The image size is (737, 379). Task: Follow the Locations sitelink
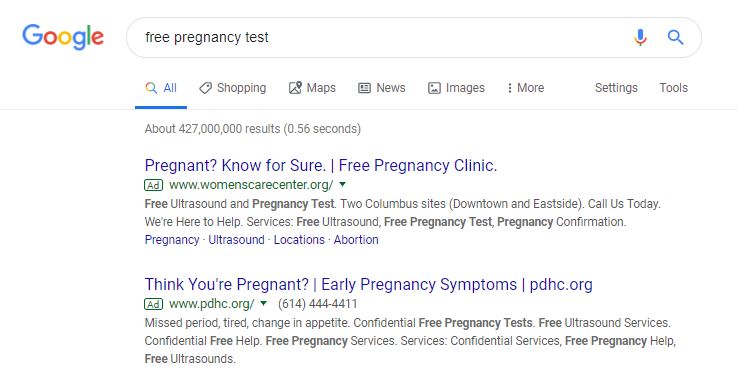[x=299, y=240]
